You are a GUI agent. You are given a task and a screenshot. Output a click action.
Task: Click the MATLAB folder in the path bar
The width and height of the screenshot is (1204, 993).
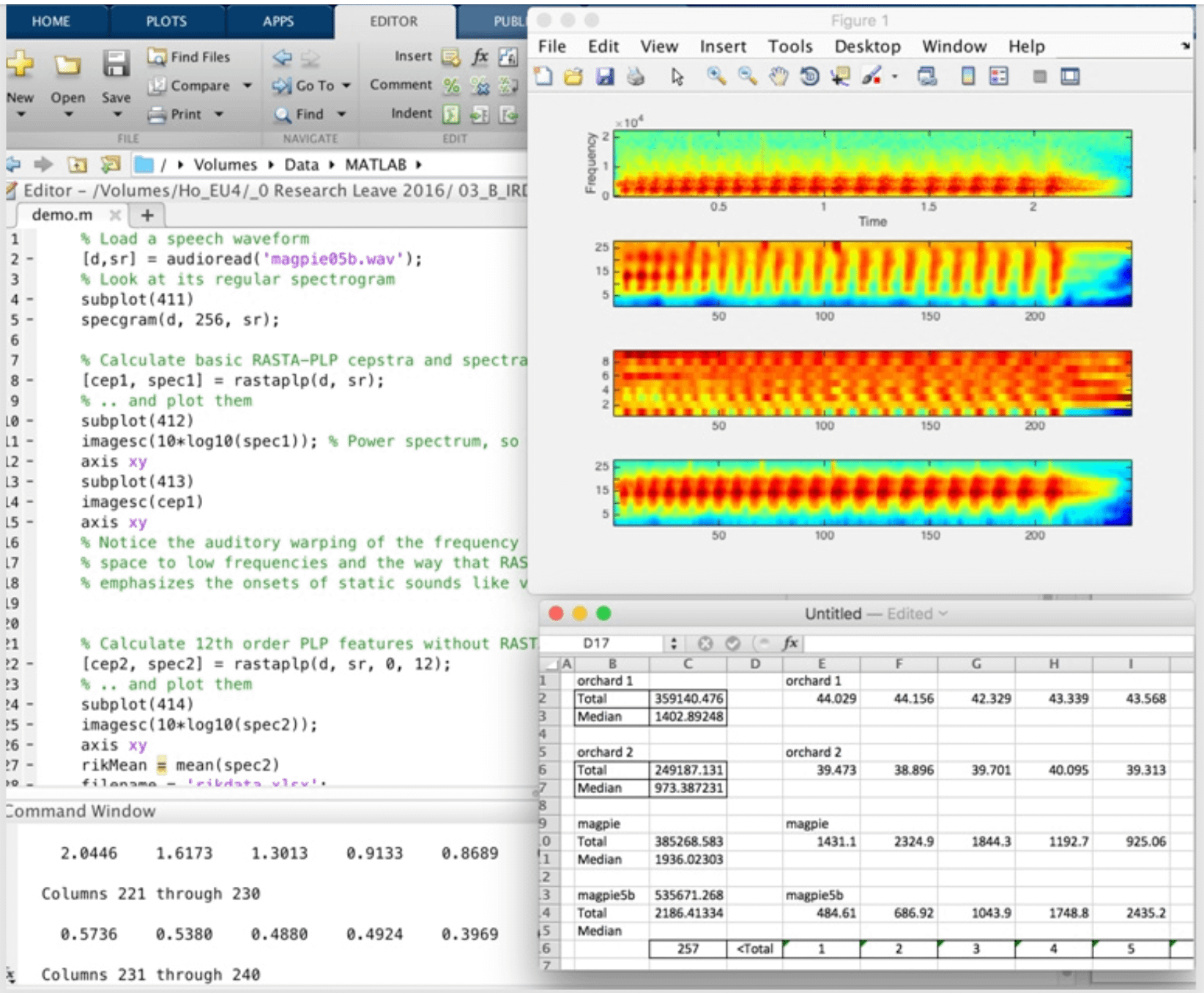[375, 165]
